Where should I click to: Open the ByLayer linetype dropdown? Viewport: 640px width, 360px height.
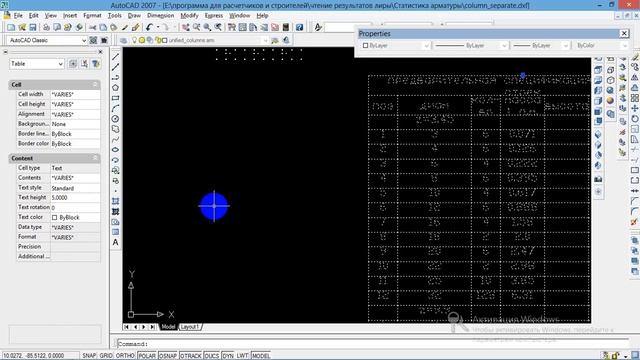click(x=504, y=46)
